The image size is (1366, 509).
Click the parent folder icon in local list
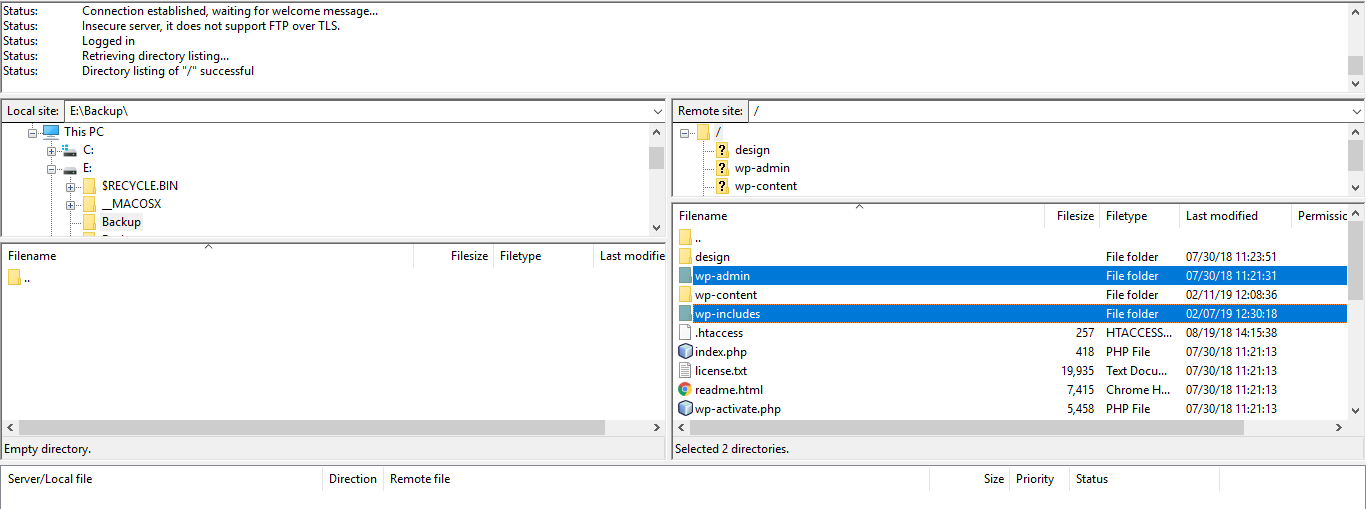click(14, 278)
